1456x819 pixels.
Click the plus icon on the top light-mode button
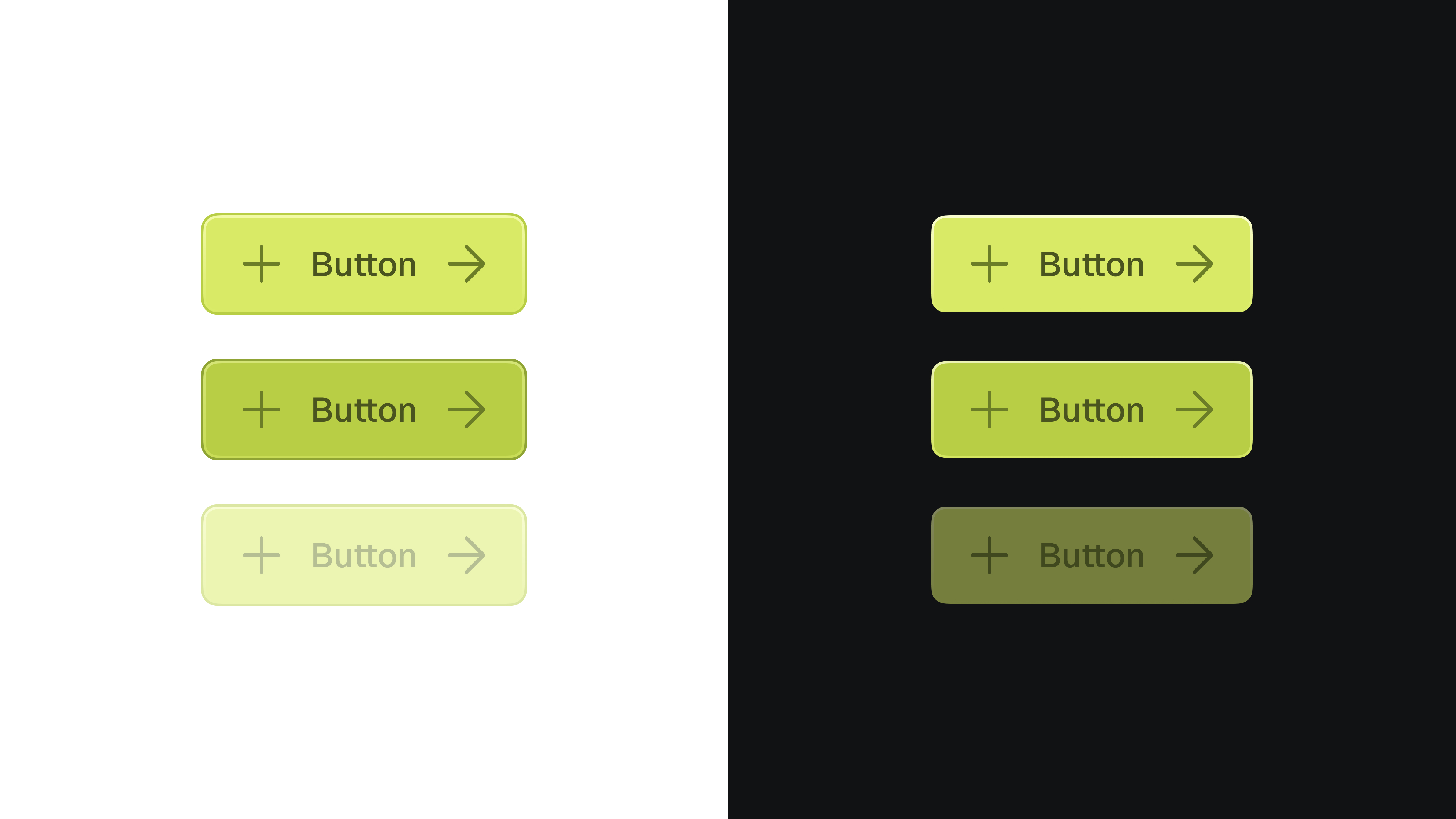(262, 263)
